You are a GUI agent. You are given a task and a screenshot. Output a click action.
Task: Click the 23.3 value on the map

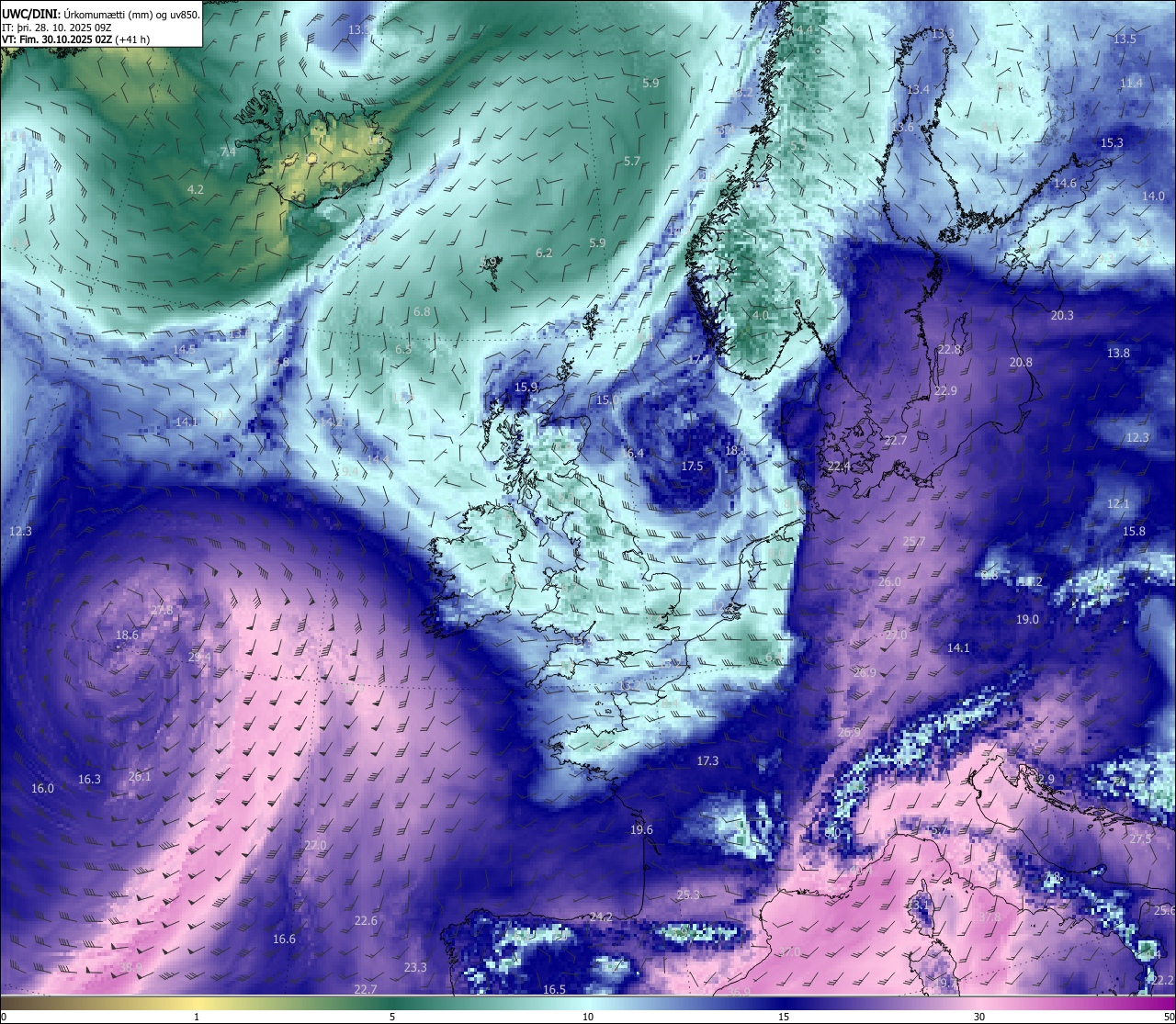[x=415, y=967]
